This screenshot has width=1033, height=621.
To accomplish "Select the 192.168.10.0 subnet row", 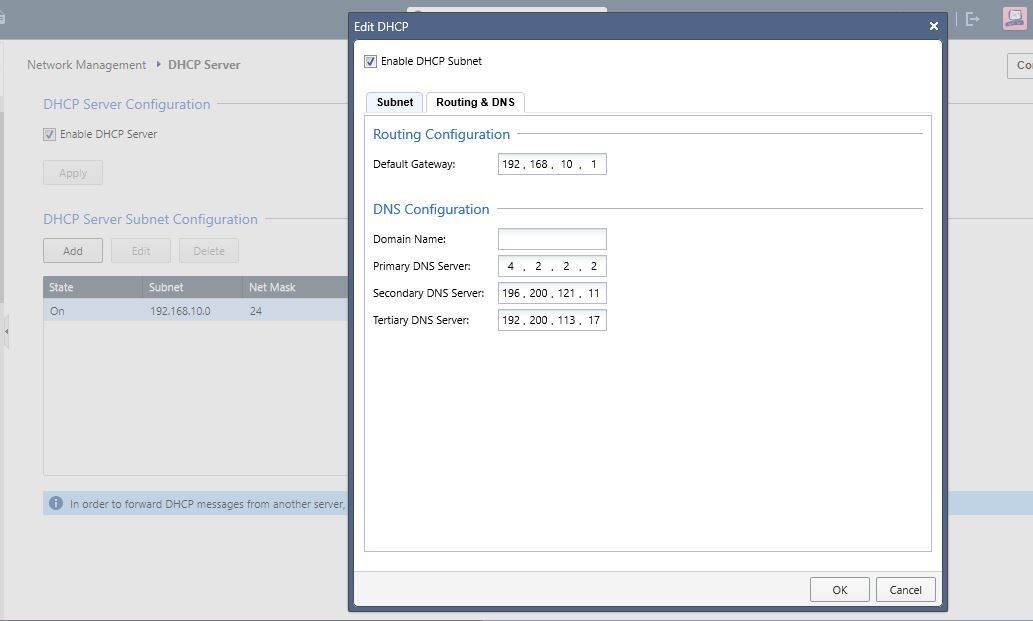I will click(180, 311).
